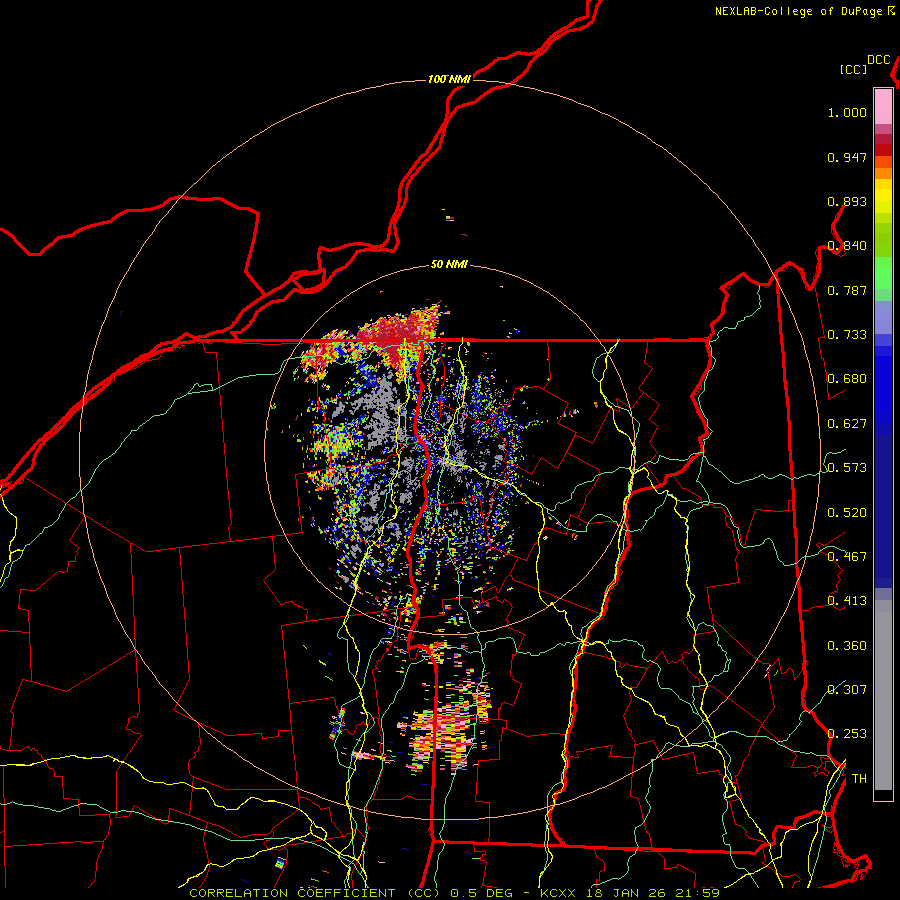Click the 18 JAN 26 21:59 timestamp

coord(653,893)
